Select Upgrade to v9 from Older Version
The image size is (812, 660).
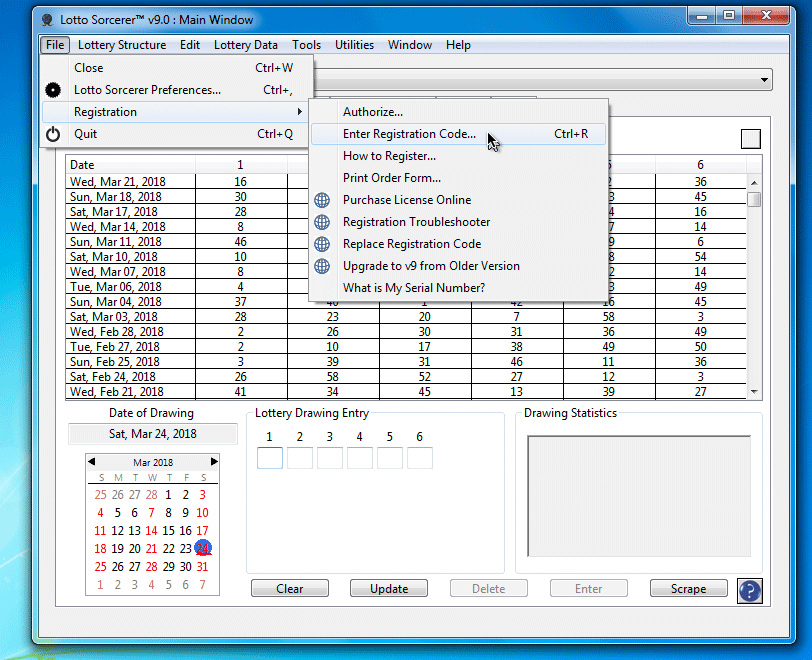pyautogui.click(x=458, y=266)
